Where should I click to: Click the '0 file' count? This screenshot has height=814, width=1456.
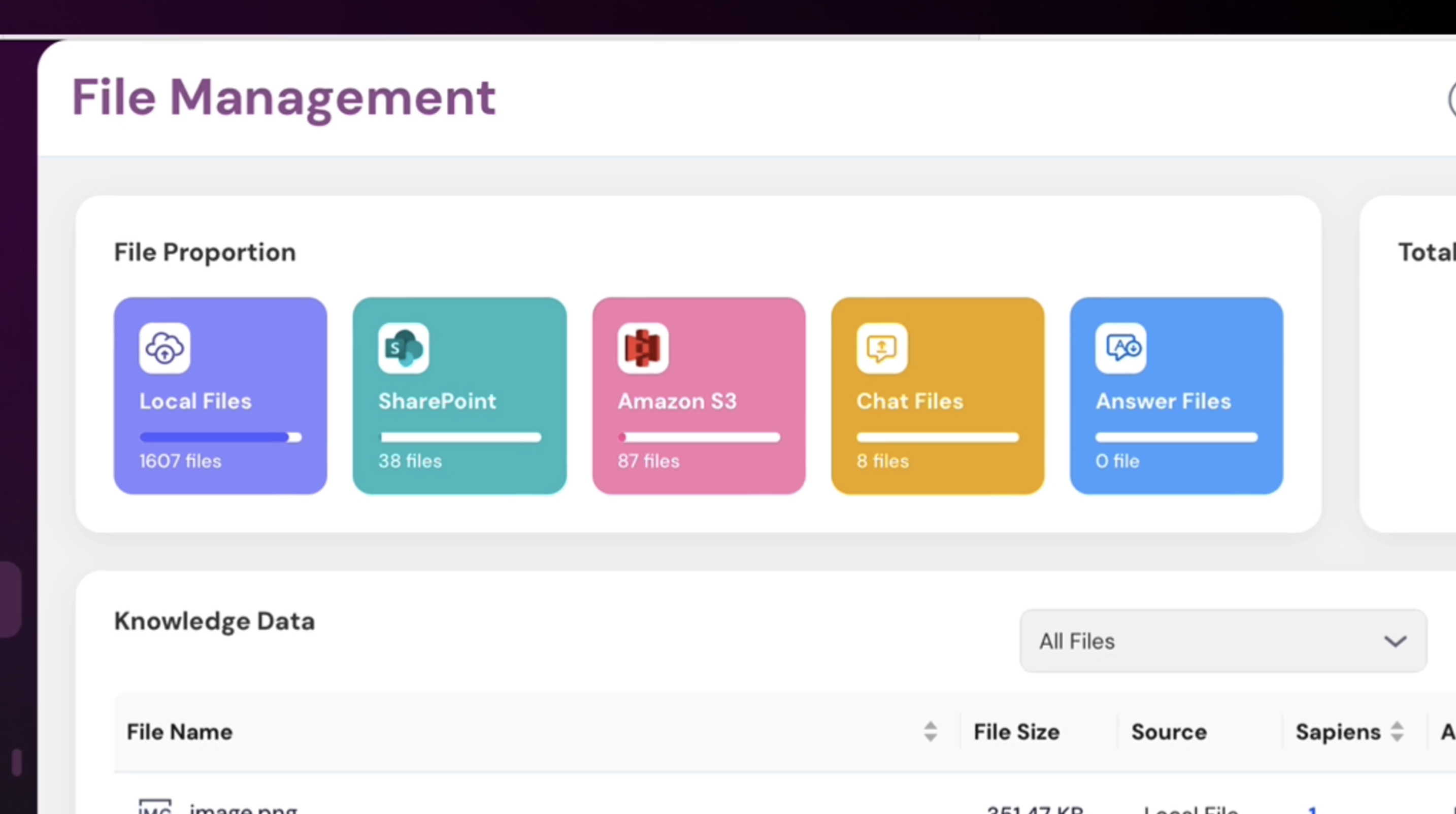[1117, 461]
